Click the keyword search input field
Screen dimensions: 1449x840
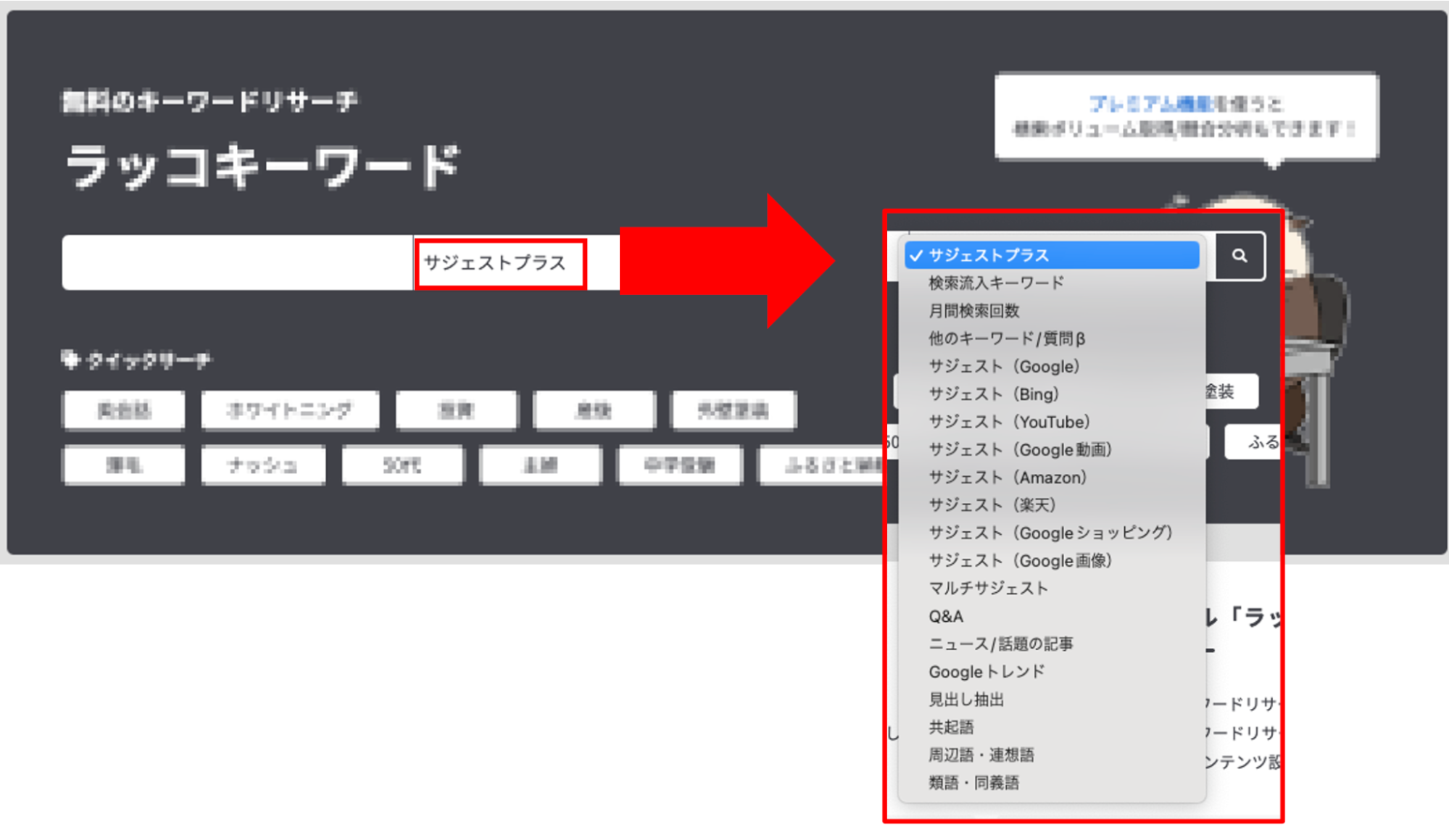[x=237, y=262]
